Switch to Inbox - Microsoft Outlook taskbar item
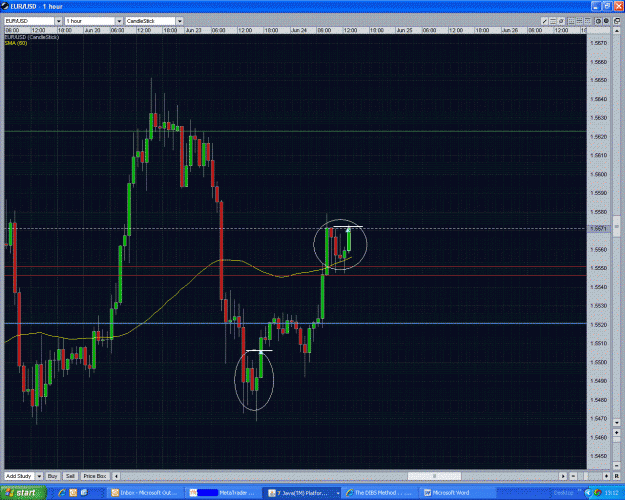 click(146, 493)
